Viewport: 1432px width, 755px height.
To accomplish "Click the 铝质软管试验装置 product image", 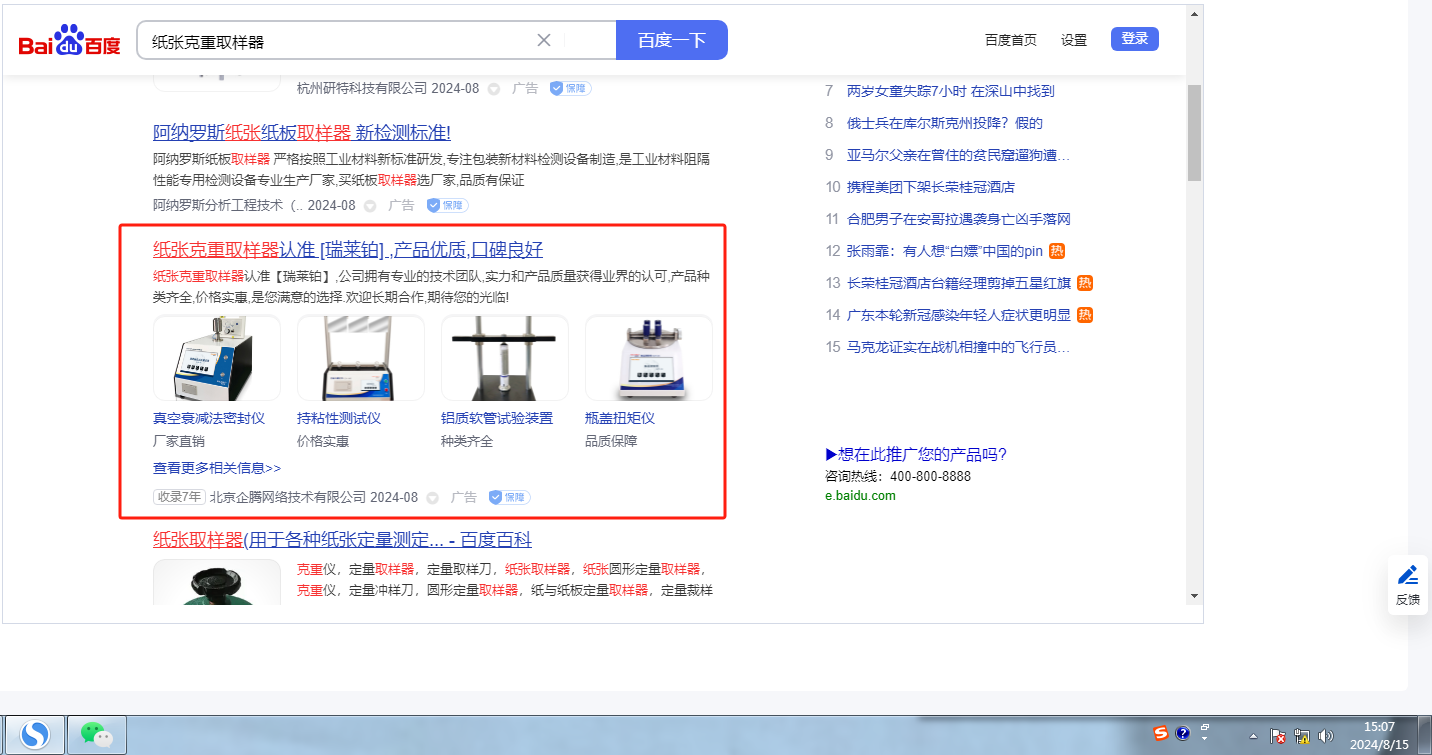I will tap(505, 358).
